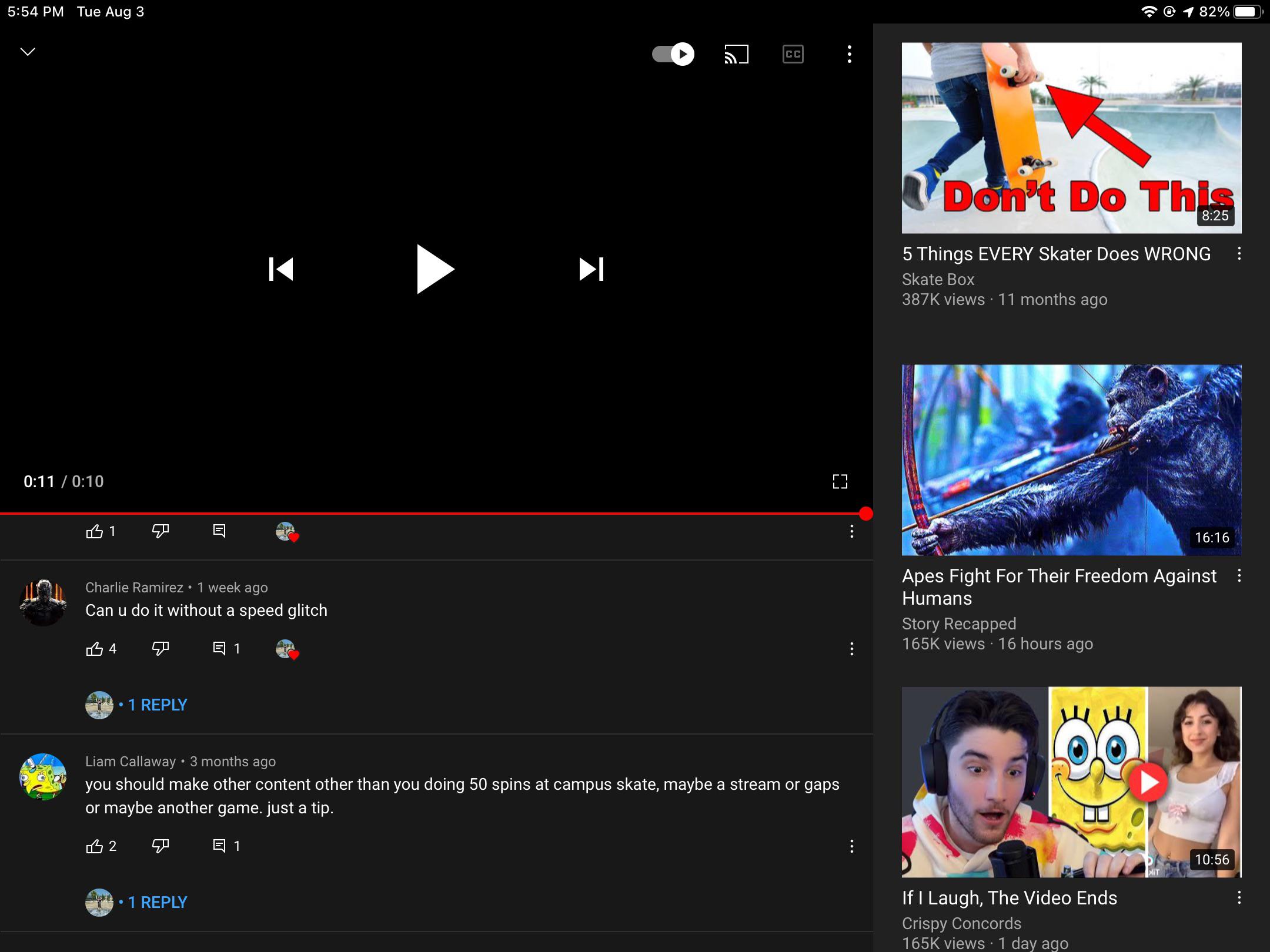The image size is (1270, 952).
Task: Collapse the video player with the down chevron
Action: [27, 52]
